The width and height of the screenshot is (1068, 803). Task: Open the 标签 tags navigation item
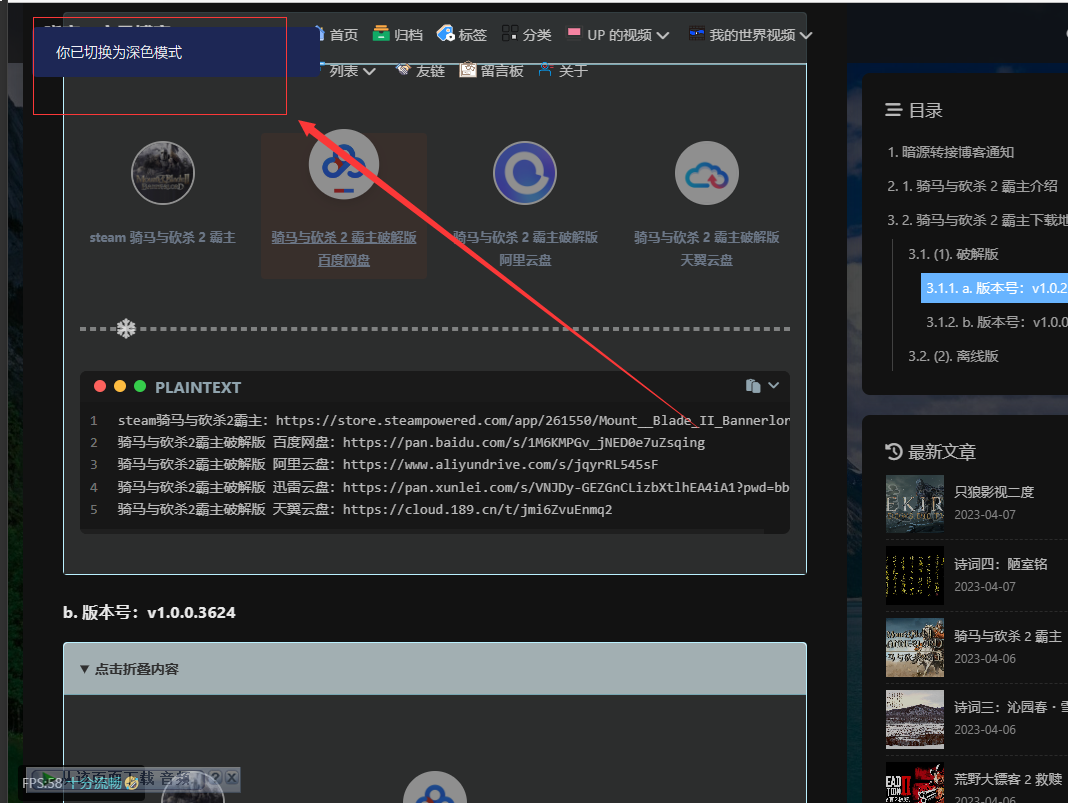point(462,34)
